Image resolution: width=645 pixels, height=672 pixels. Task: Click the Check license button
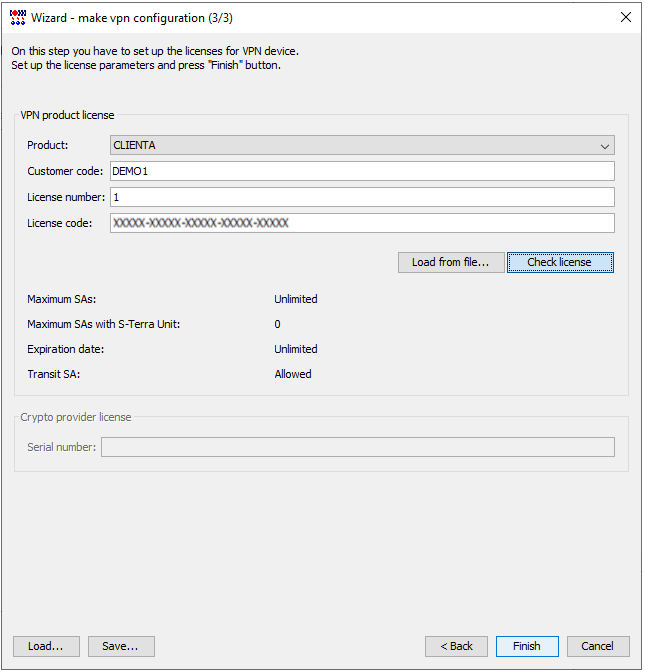pyautogui.click(x=560, y=262)
